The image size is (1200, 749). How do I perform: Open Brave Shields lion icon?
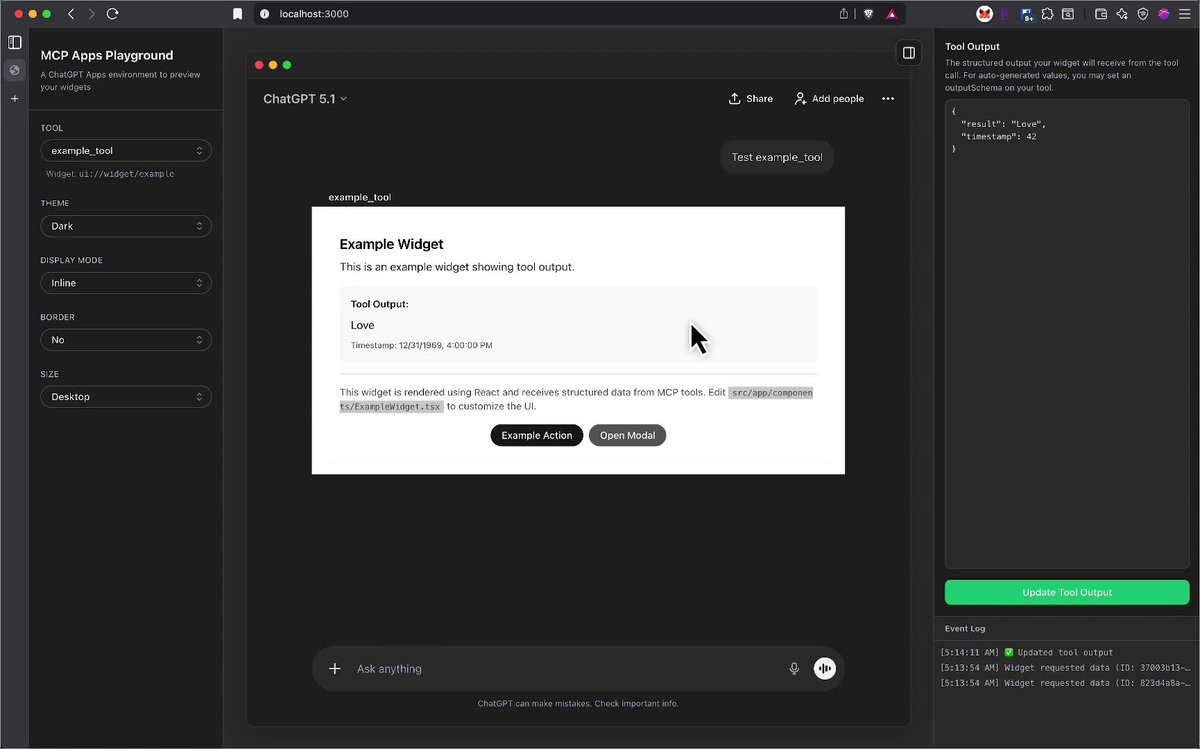point(867,14)
